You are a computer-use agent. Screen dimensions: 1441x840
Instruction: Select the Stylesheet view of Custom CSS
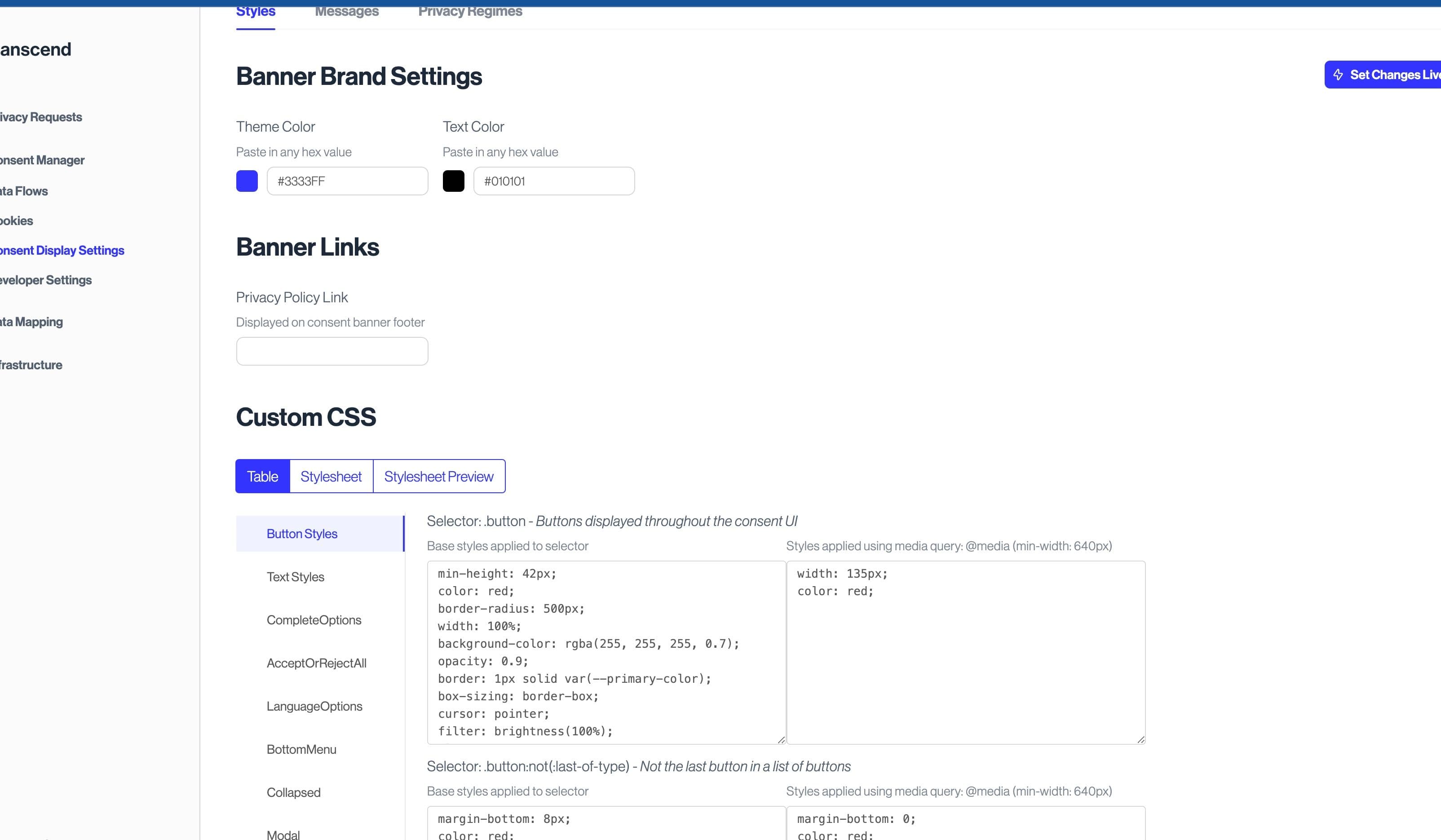click(x=331, y=476)
